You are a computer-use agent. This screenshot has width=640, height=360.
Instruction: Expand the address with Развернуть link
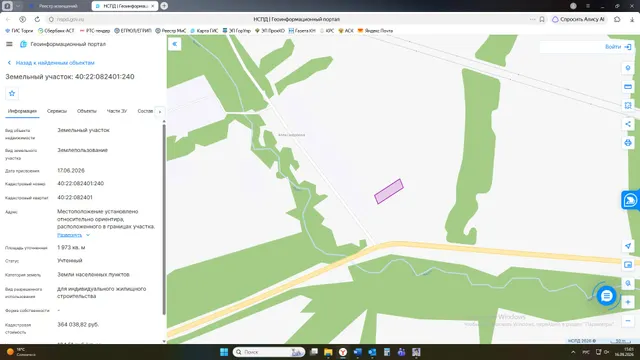pos(73,235)
